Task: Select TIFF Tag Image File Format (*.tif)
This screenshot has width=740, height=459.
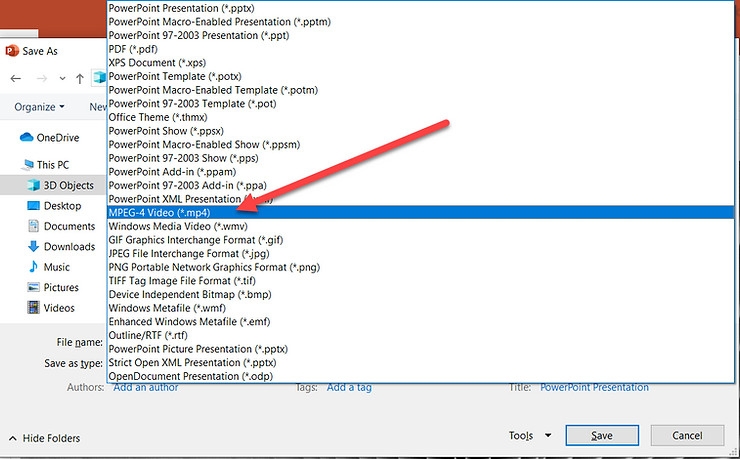Action: pyautogui.click(x=420, y=281)
